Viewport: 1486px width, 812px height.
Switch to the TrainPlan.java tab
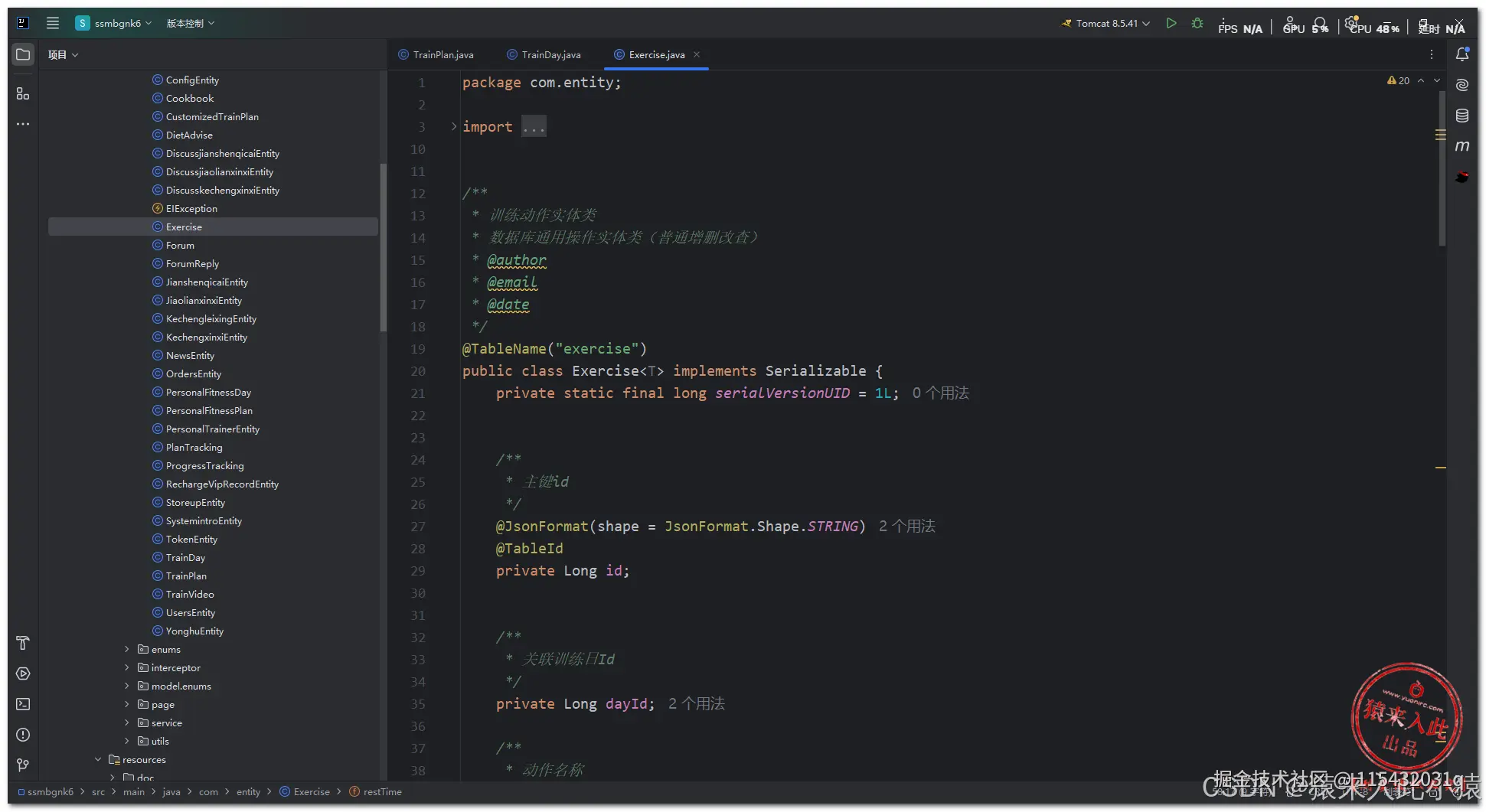click(436, 54)
